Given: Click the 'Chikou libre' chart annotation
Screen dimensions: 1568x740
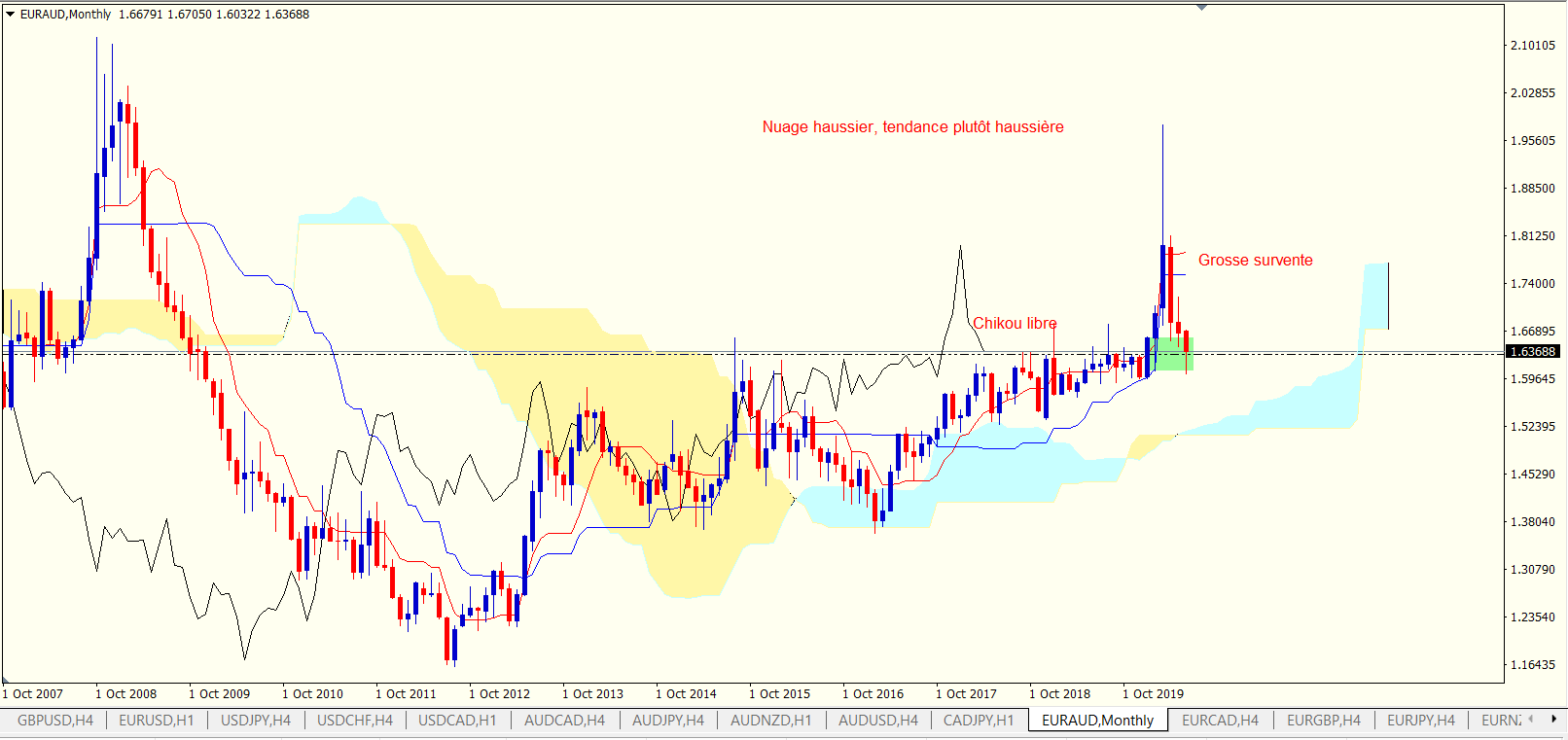Looking at the screenshot, I should click(x=1015, y=324).
